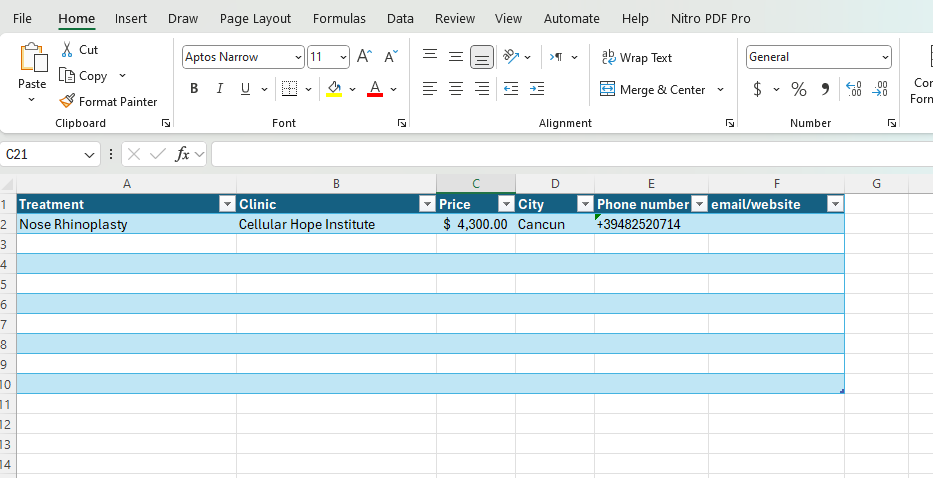
Task: Click the Insert Function fx icon
Action: pos(182,154)
